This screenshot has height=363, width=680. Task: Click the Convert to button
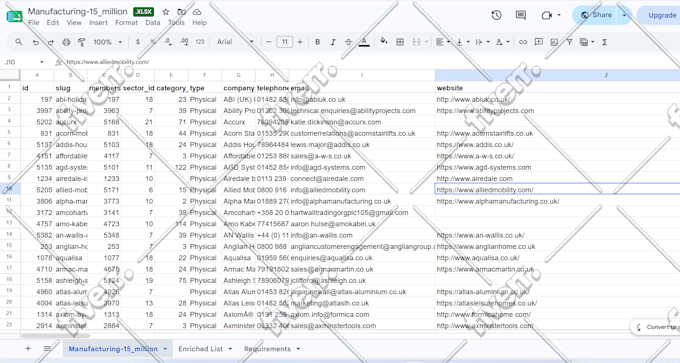click(656, 327)
